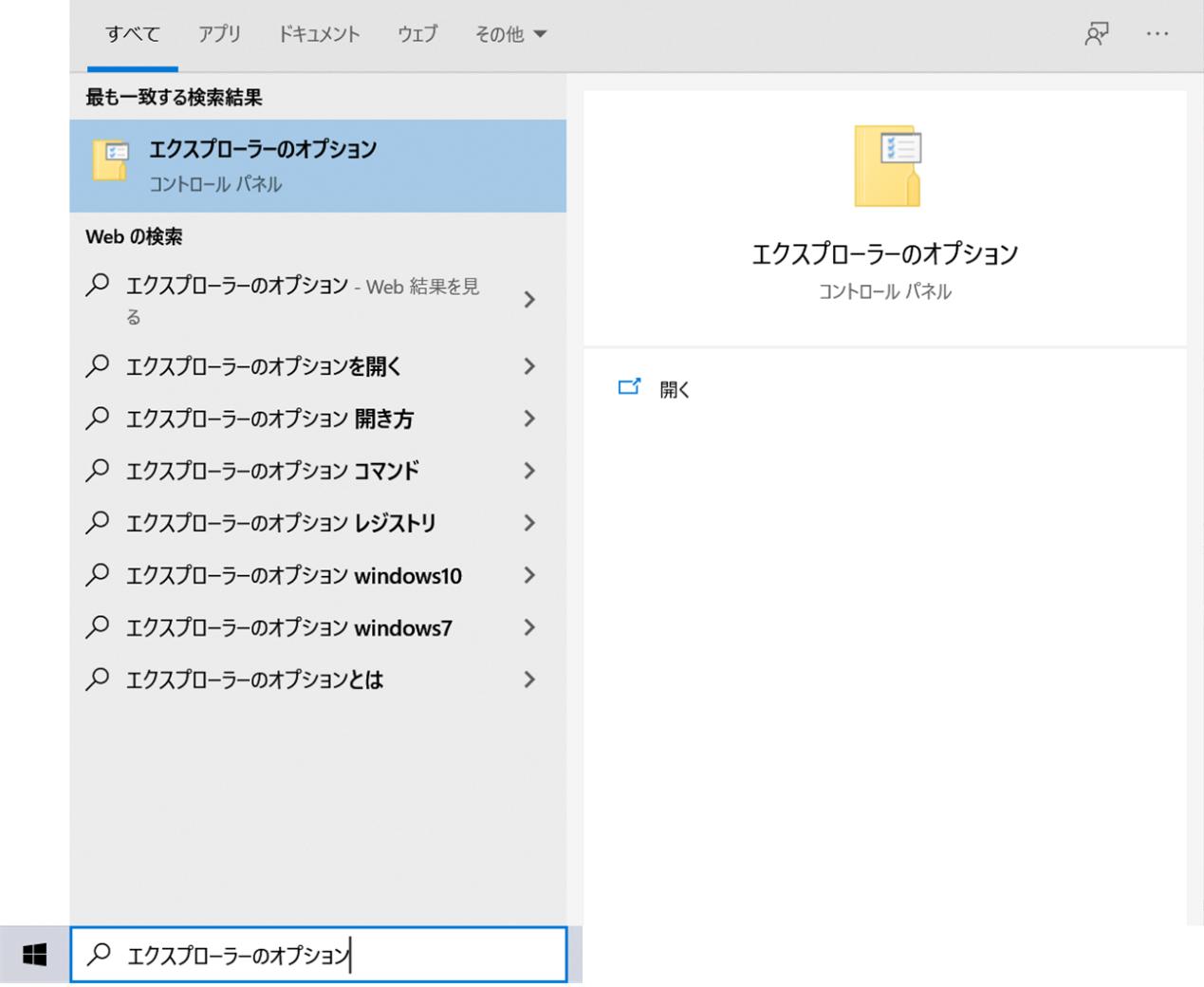Select the エクスプローラーのオプション レジストリ suggestion
Viewport: 1204px width, 987px height.
point(318,523)
